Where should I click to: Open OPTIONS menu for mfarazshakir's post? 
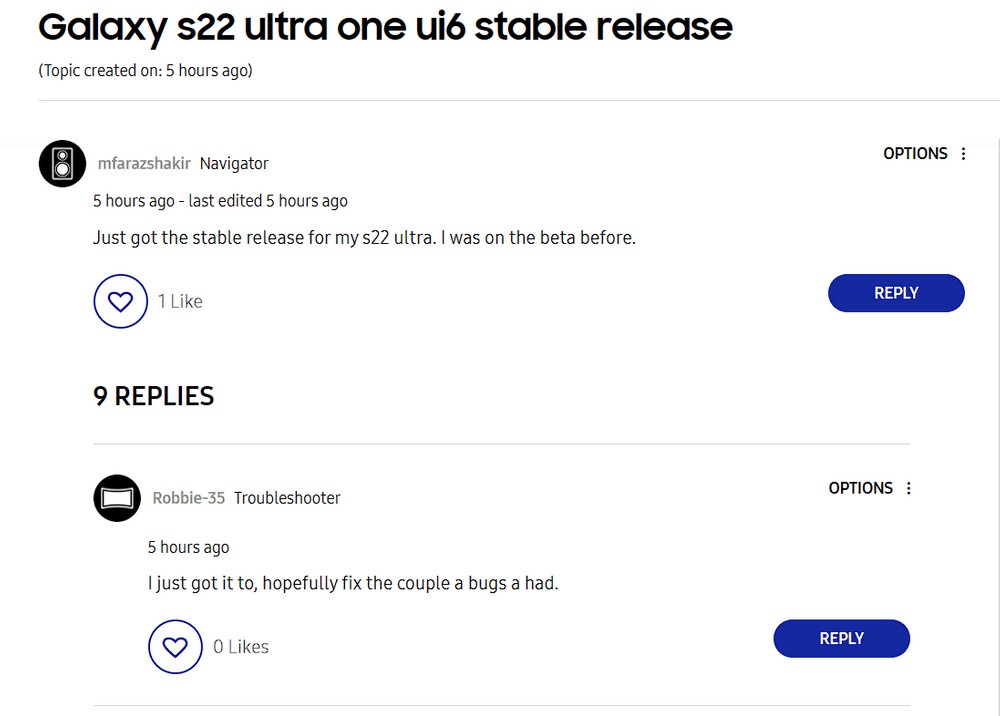pos(915,154)
